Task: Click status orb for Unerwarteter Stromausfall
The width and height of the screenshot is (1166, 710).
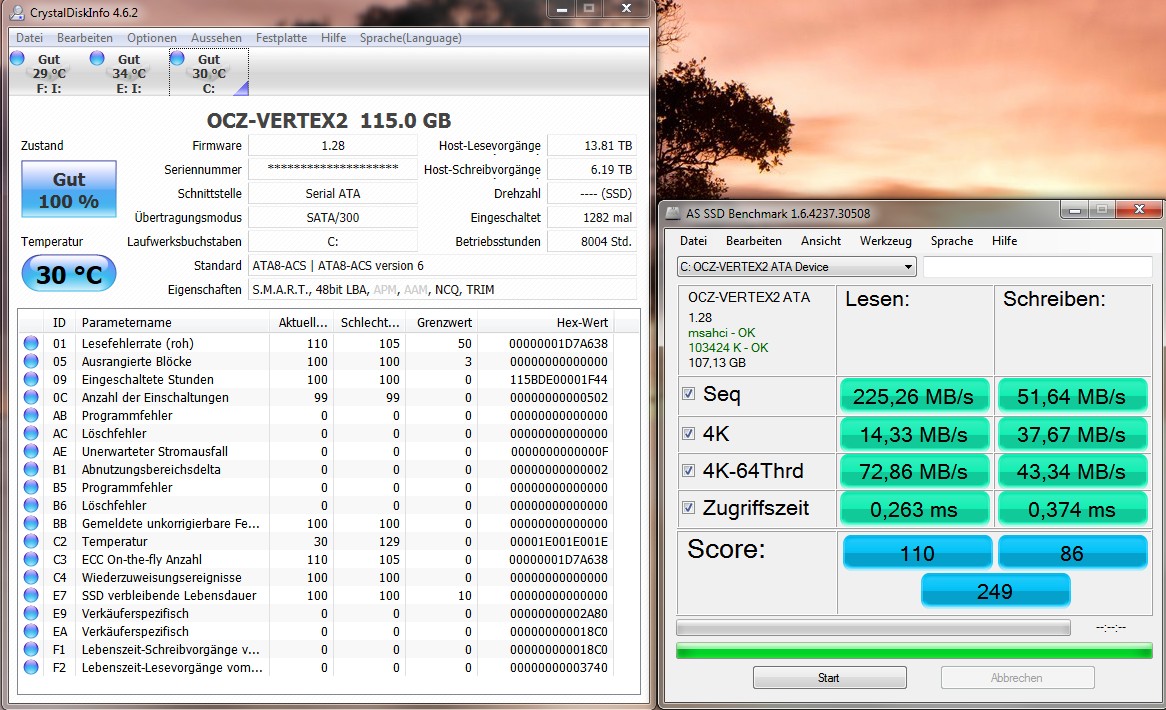Action: click(31, 451)
